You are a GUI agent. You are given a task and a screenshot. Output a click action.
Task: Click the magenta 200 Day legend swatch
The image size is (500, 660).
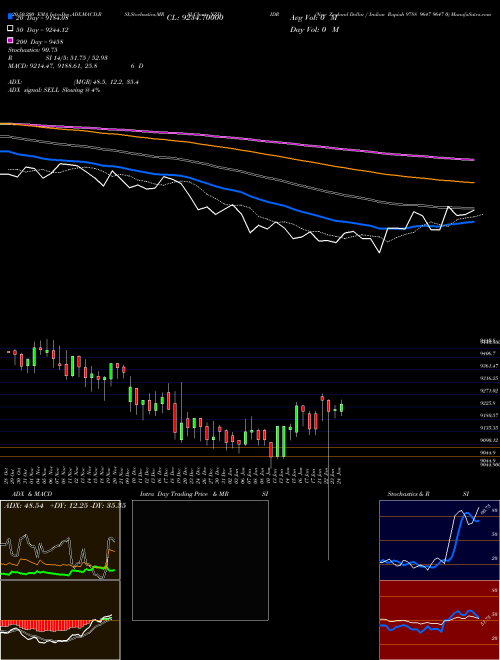point(10,40)
